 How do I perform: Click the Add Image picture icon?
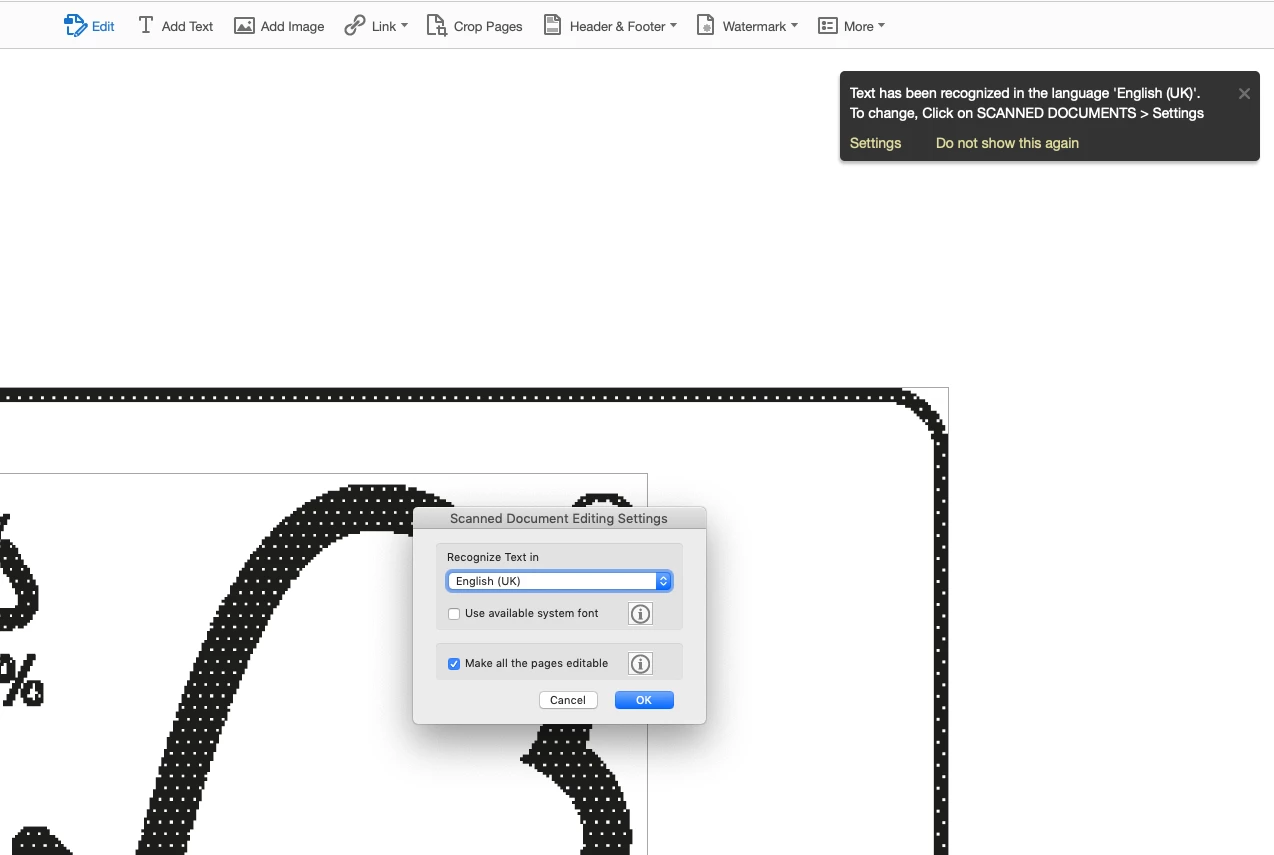[x=244, y=26]
